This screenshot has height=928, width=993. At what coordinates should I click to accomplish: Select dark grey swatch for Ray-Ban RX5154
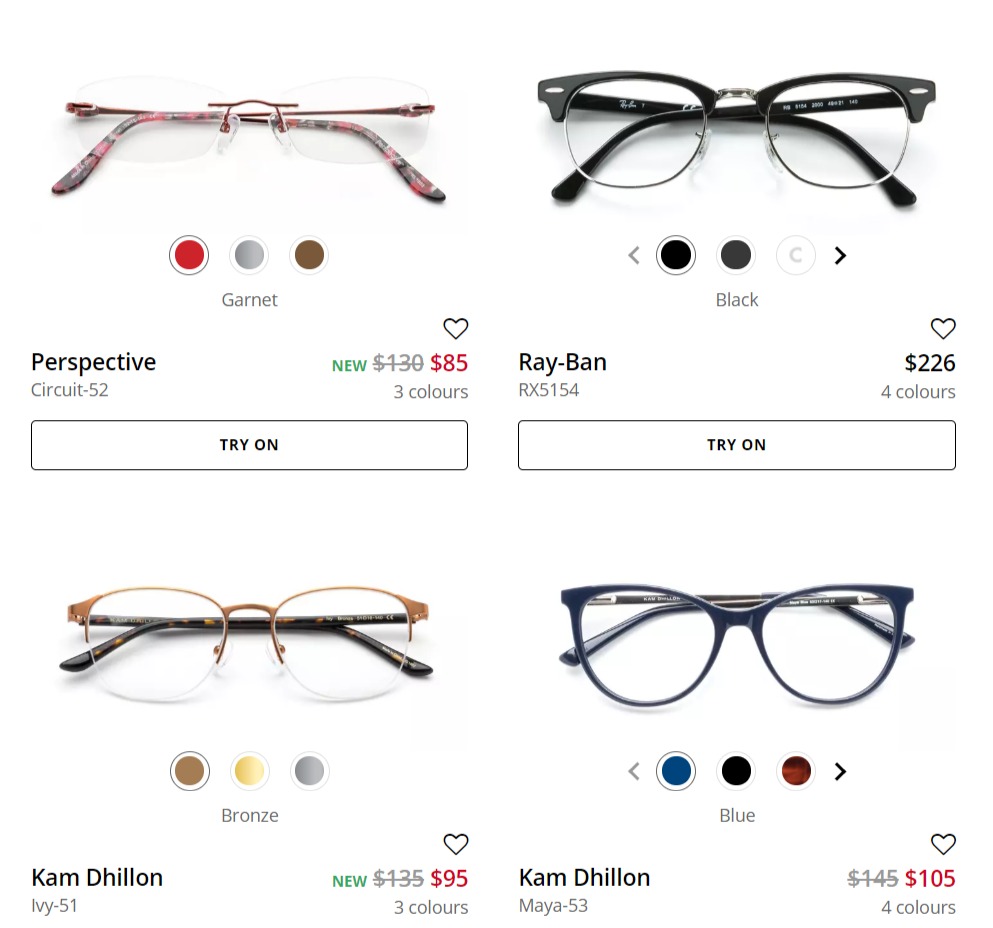pyautogui.click(x=736, y=255)
